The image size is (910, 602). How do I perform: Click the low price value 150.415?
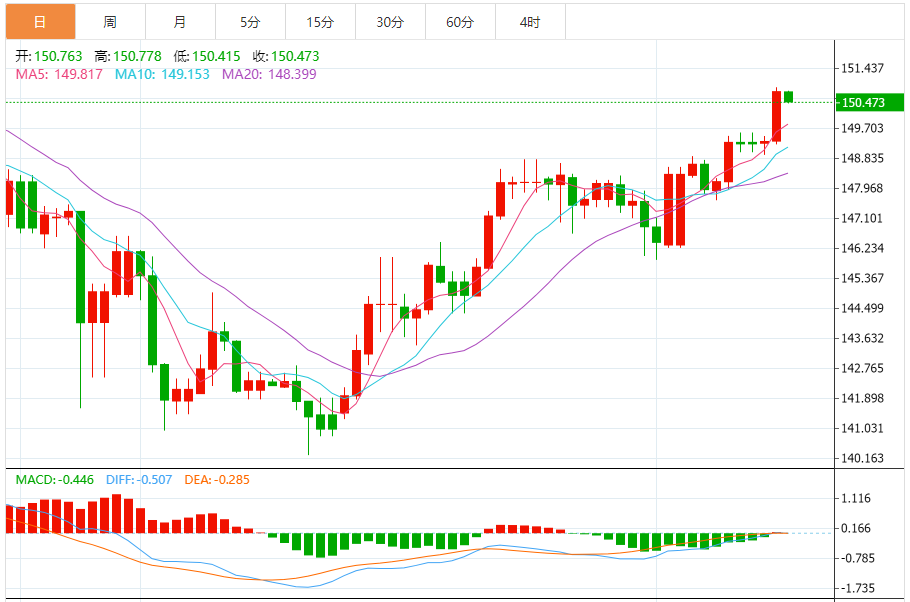point(216,56)
